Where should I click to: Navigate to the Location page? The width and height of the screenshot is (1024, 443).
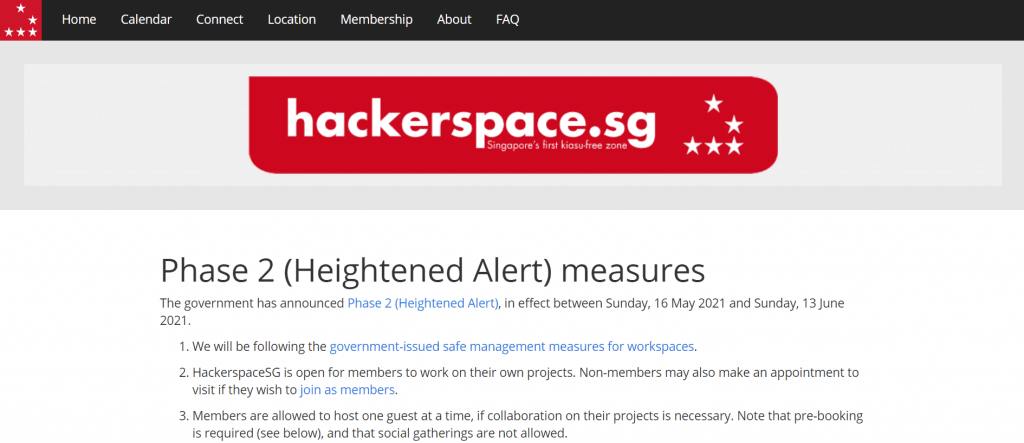(x=292, y=20)
